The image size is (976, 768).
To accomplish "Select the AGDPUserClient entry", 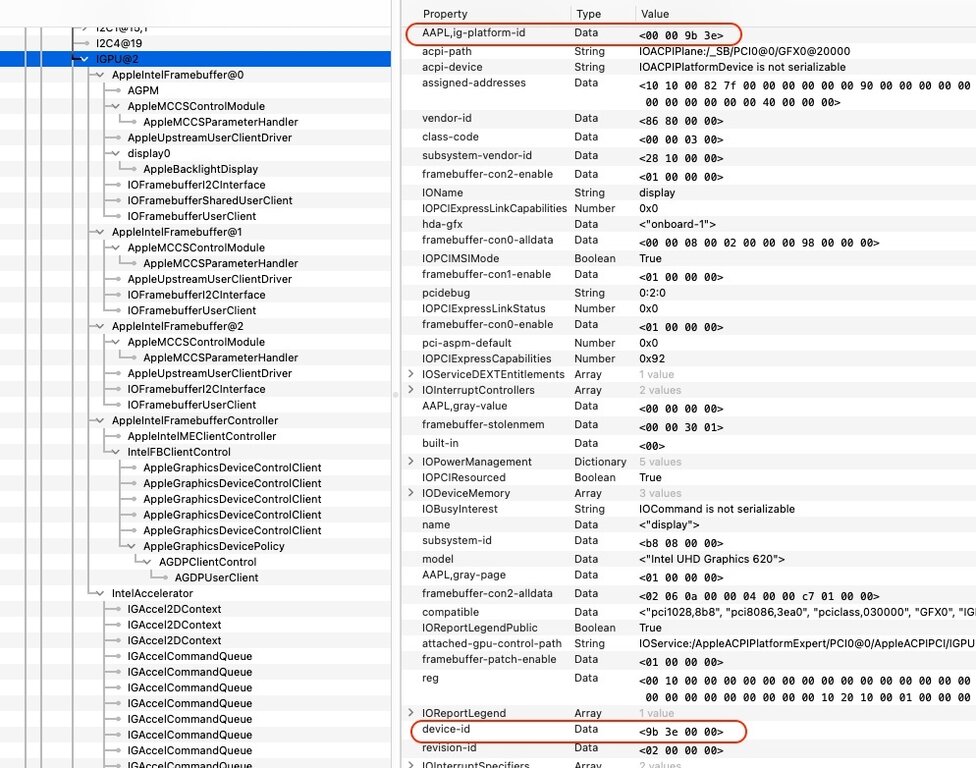I will click(217, 578).
